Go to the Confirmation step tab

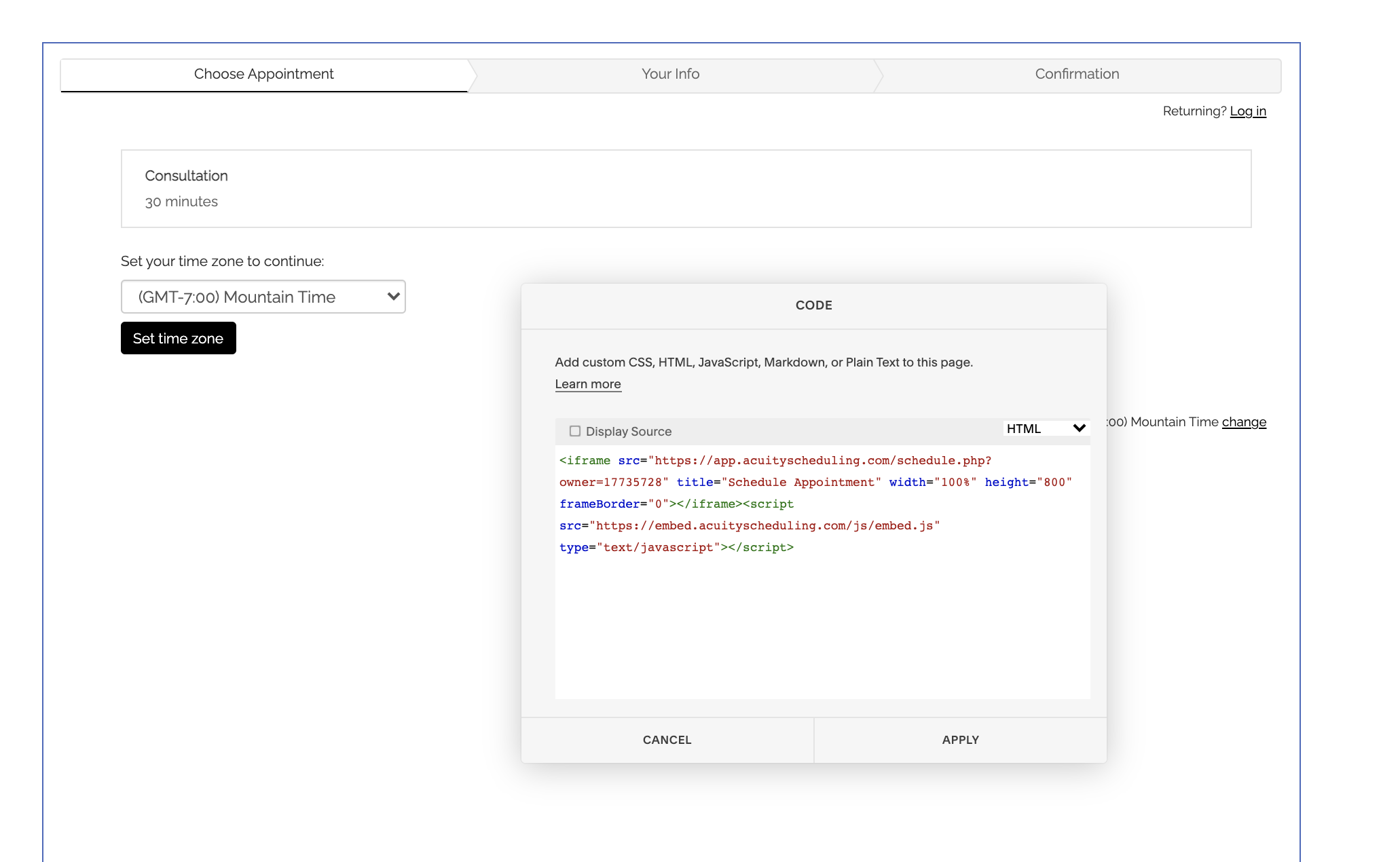pos(1077,75)
